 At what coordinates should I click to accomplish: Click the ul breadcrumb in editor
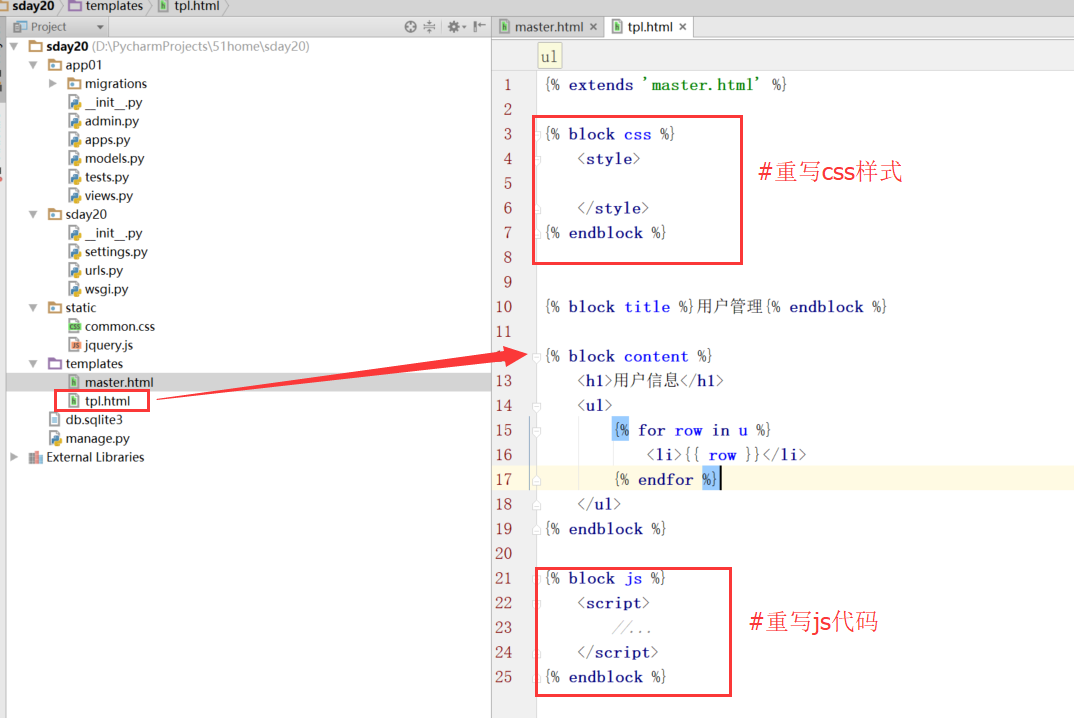[549, 56]
